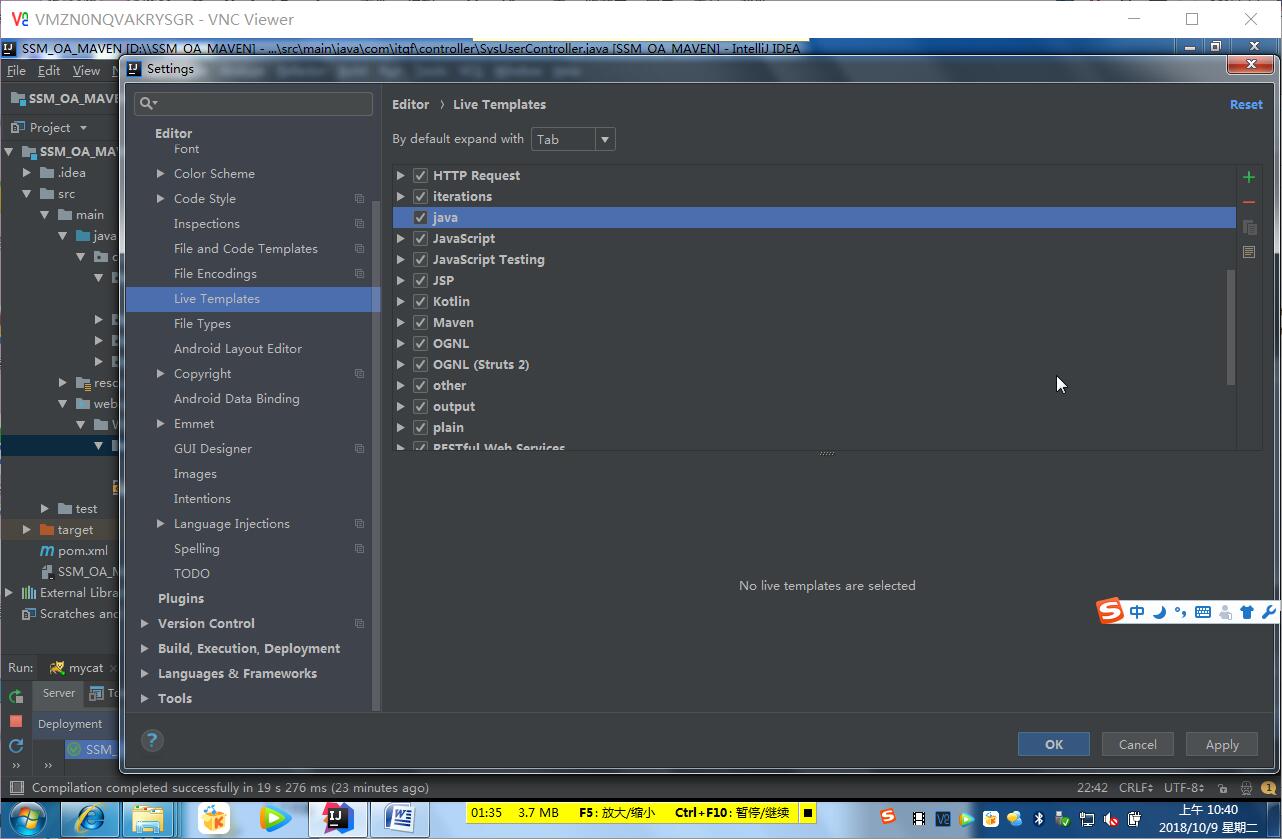Open the Windows Start menu

(x=27, y=820)
